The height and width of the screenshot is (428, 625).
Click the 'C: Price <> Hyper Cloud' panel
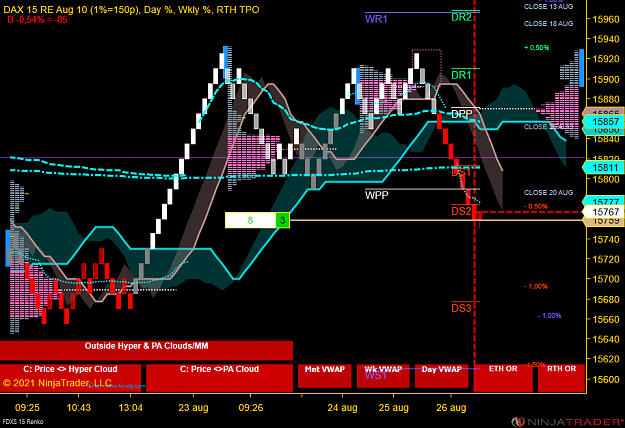70,377
